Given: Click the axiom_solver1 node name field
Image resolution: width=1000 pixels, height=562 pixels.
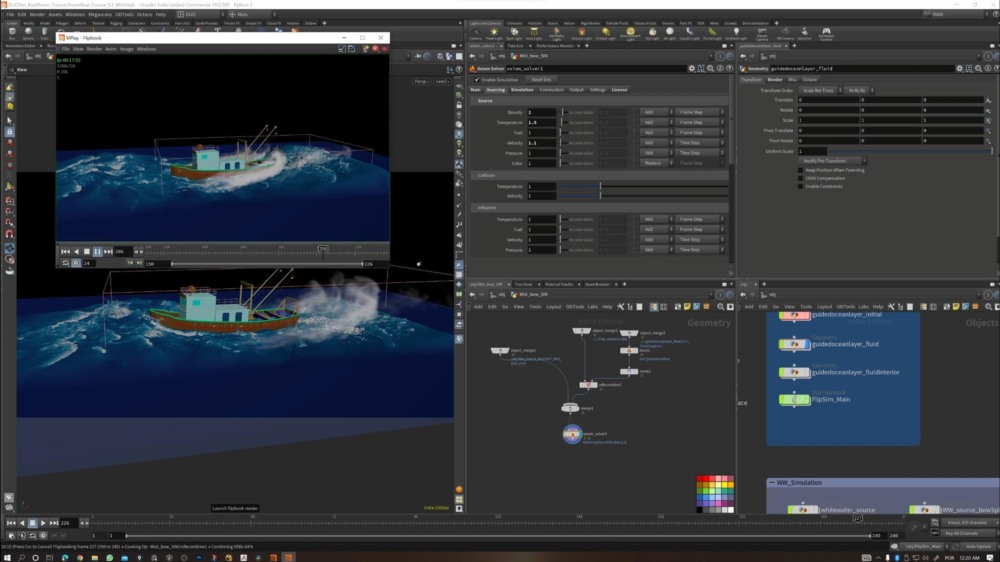Looking at the screenshot, I should coord(594,68).
